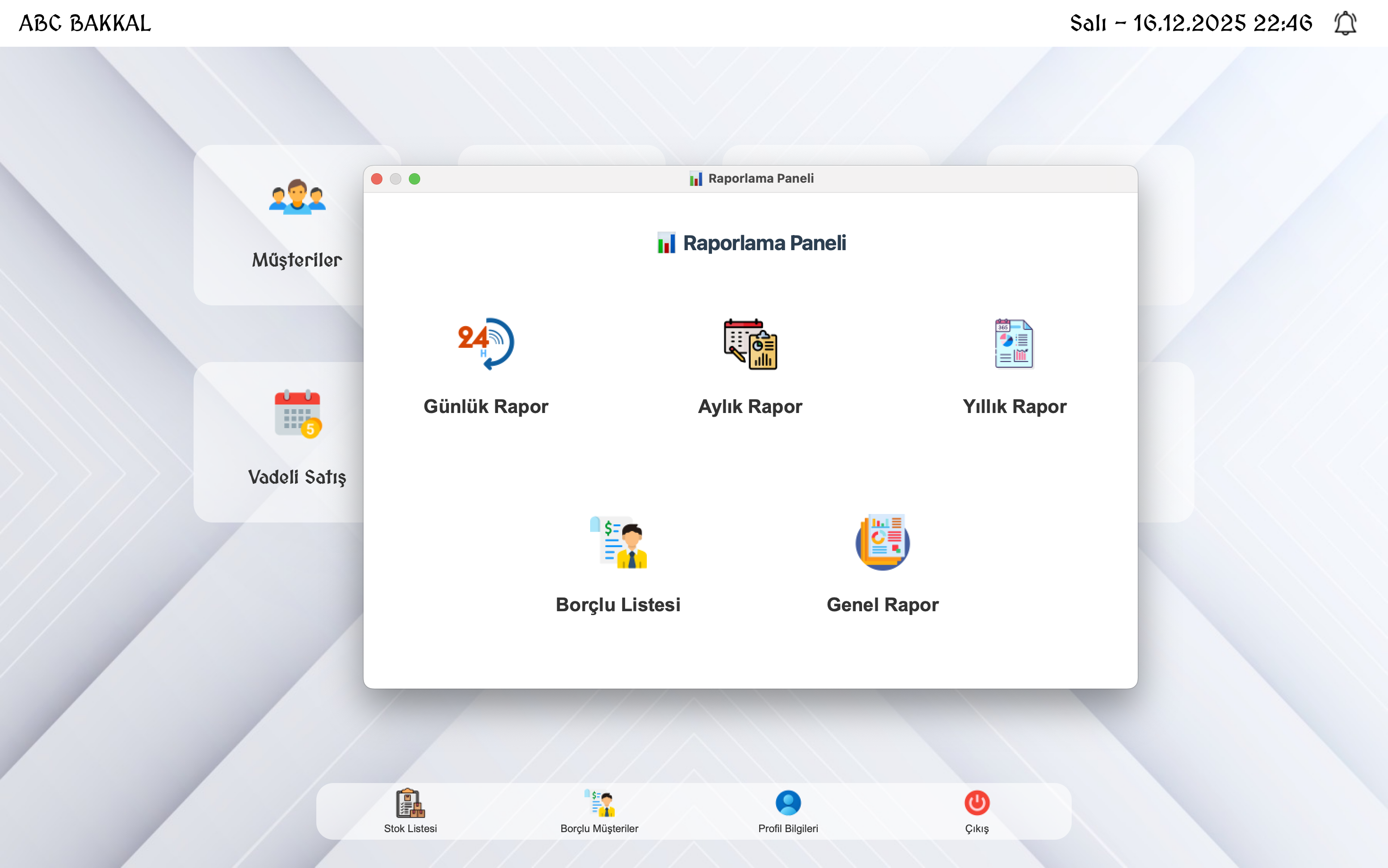Click the green maximize window button
Screen dimensions: 1388x868
[415, 179]
